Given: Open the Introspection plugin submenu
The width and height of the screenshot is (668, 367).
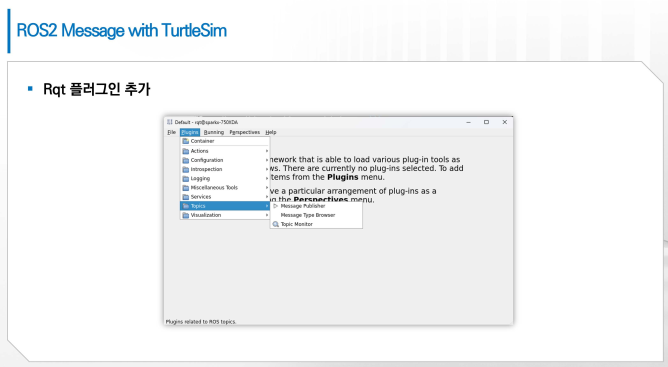Looking at the screenshot, I should click(x=225, y=169).
